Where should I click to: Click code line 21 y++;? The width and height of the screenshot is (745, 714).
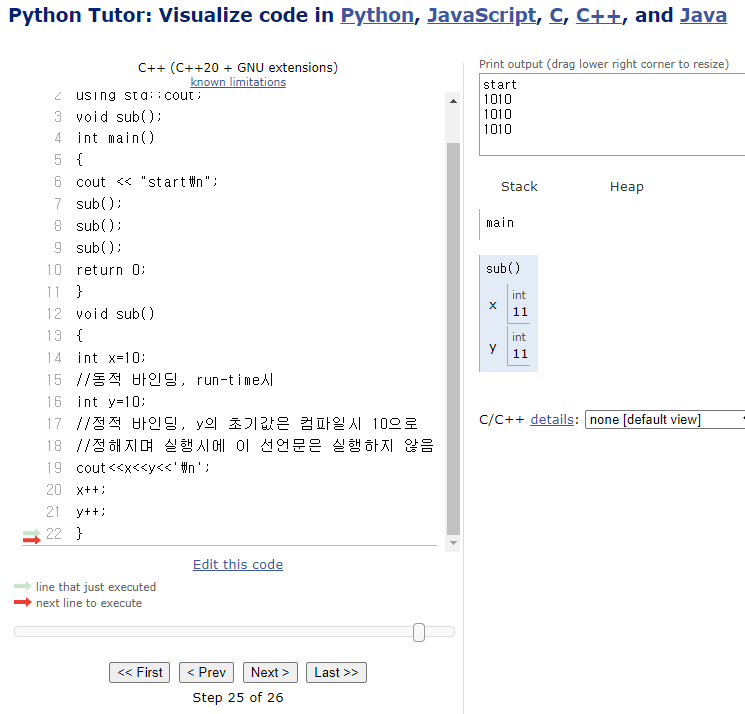point(91,512)
